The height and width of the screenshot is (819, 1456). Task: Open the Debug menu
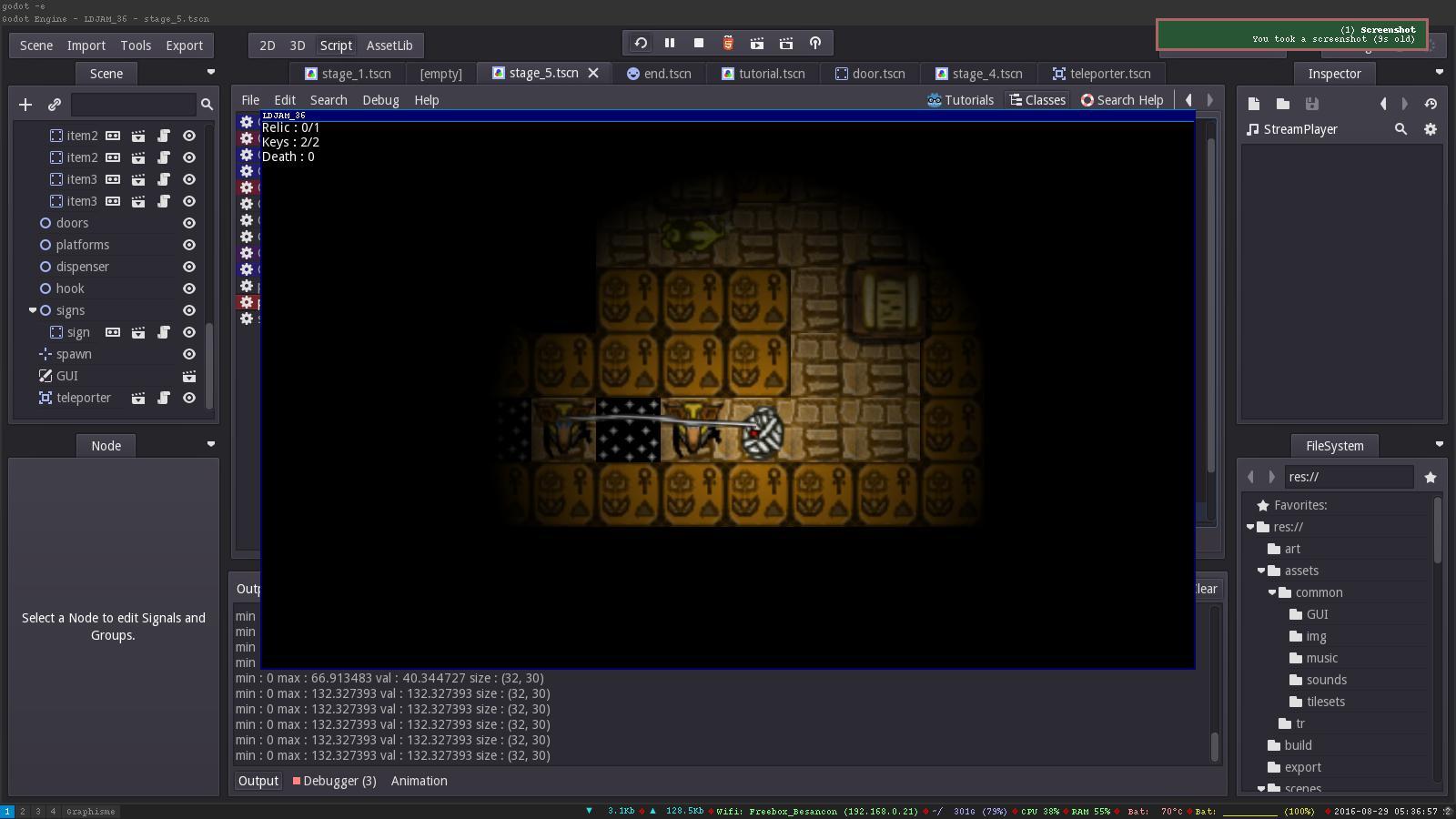coord(380,100)
